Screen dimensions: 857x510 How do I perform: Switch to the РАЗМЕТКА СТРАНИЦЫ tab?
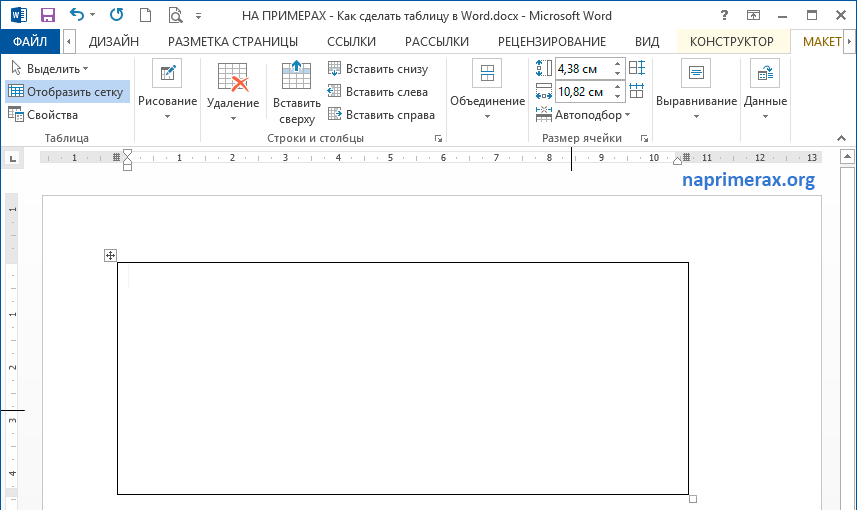(x=233, y=42)
